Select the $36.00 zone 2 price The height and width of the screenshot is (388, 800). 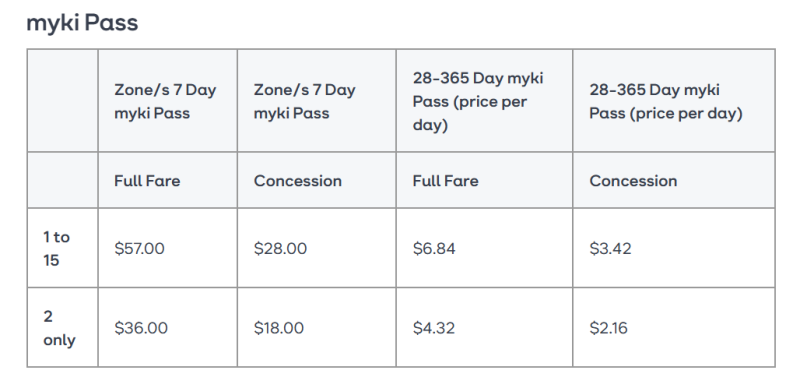click(141, 328)
